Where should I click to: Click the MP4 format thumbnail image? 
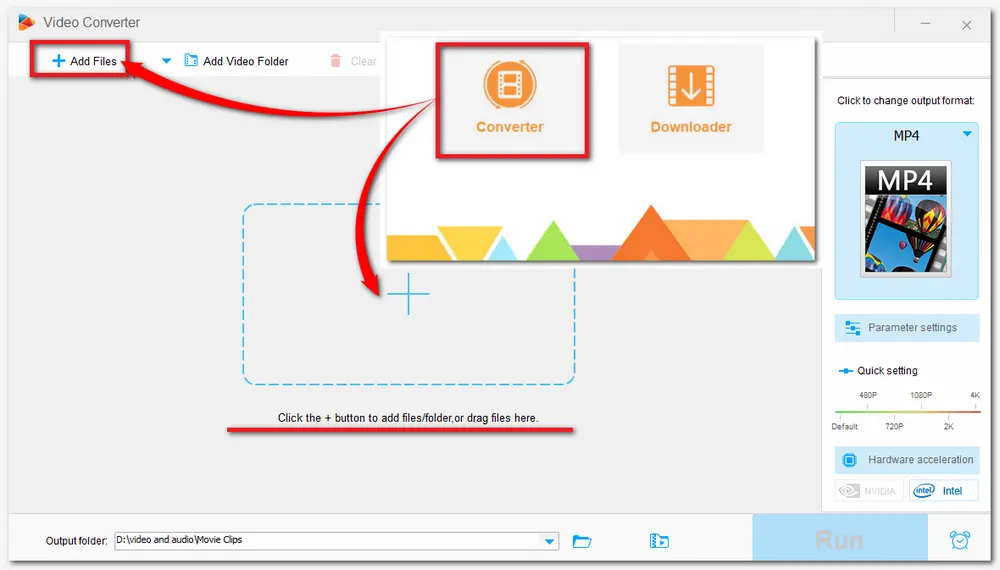tap(906, 219)
